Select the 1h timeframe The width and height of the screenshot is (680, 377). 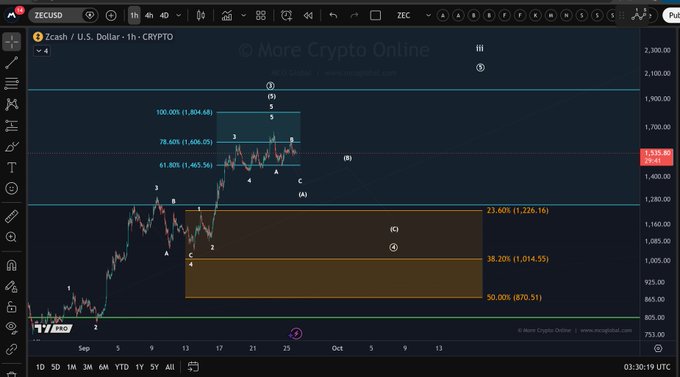coord(134,16)
